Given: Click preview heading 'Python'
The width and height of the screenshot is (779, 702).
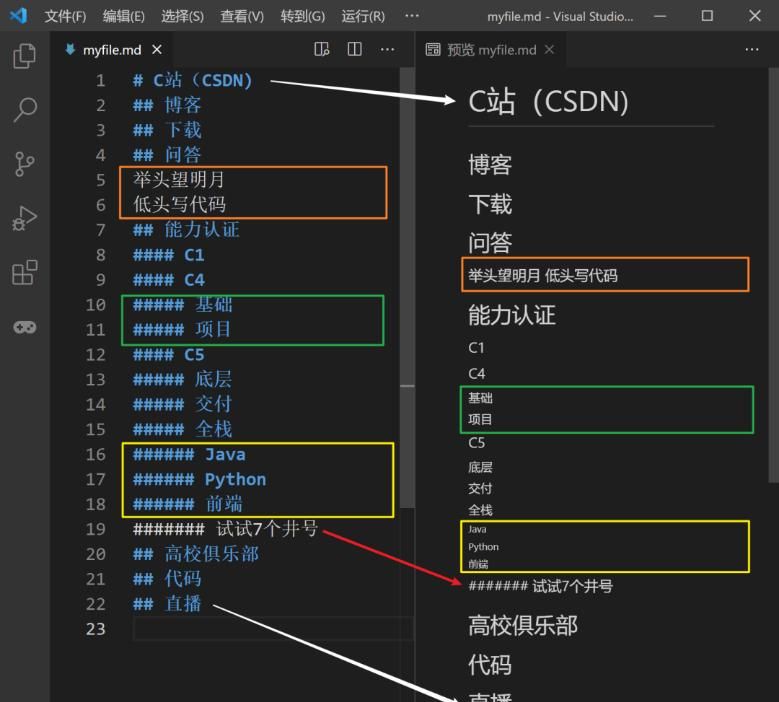Looking at the screenshot, I should pos(483,547).
